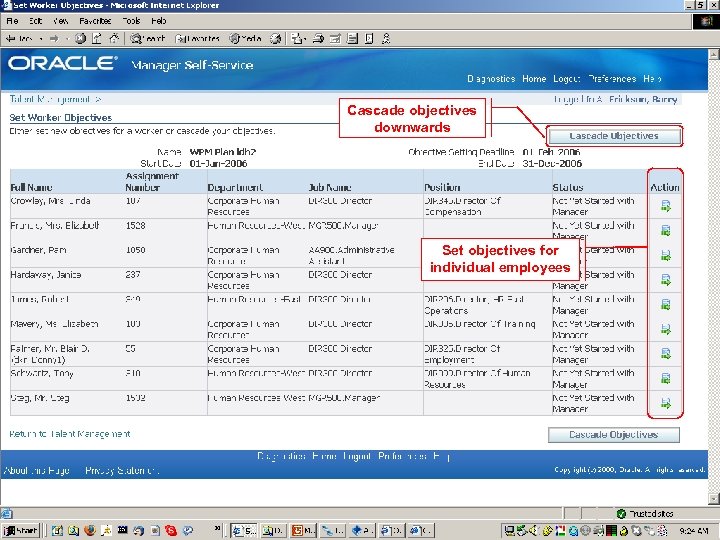720x540 pixels.
Task: Open Preferences from the Oracle header
Action: pos(612,79)
